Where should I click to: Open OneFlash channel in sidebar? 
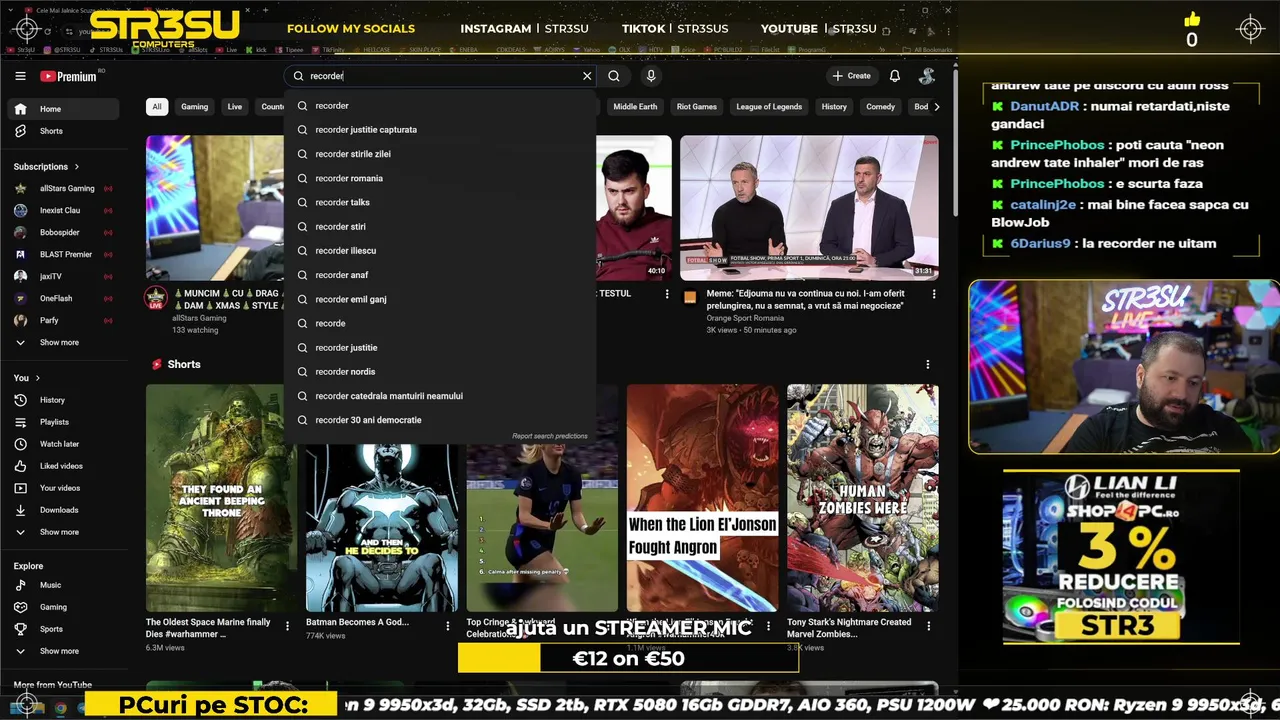(x=63, y=298)
